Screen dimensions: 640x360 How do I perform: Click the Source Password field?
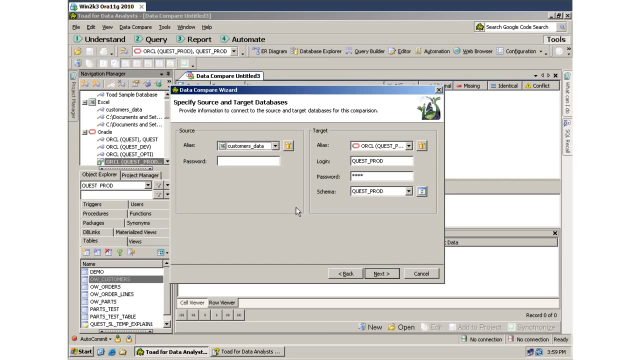[248, 161]
